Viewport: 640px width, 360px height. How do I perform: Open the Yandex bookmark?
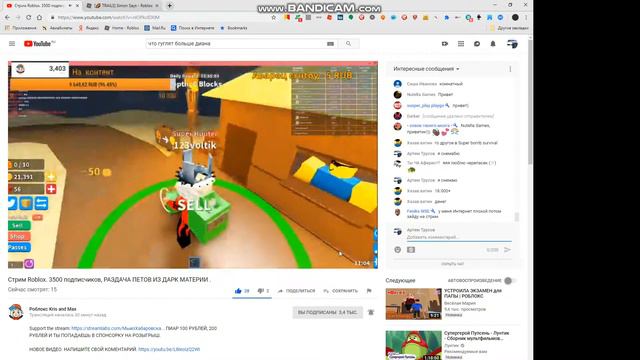(x=89, y=28)
